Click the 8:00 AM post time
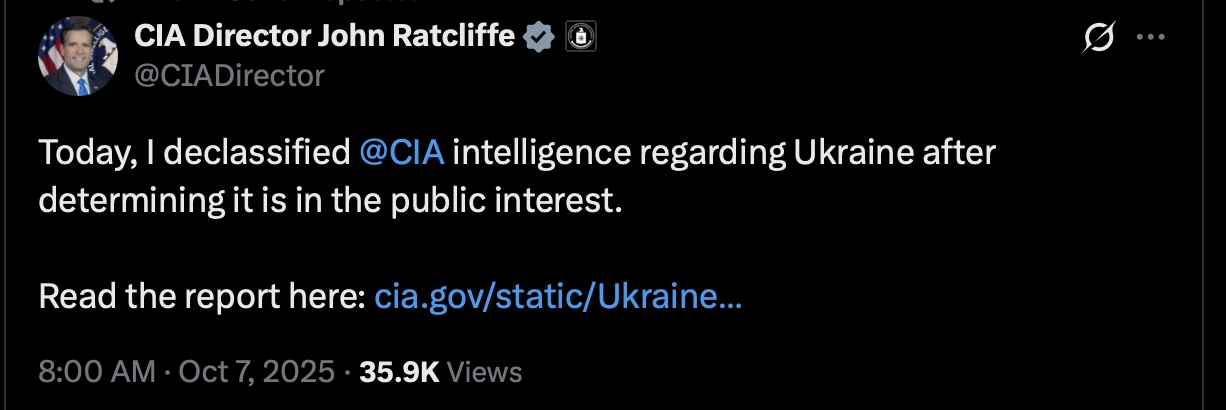The height and width of the screenshot is (410, 1226). click(x=96, y=373)
